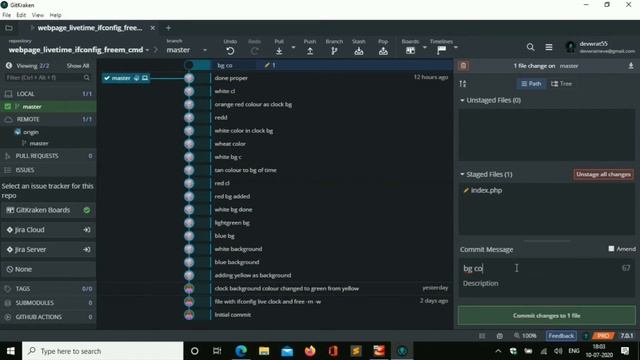
Task: Click the back arrow beside Viewing 2/2
Action: tap(9, 65)
